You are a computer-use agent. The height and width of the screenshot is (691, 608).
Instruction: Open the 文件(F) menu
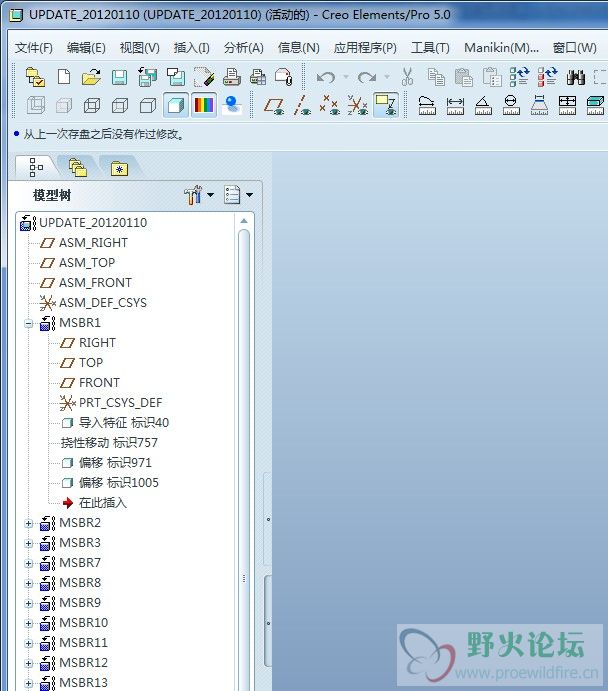[x=33, y=48]
